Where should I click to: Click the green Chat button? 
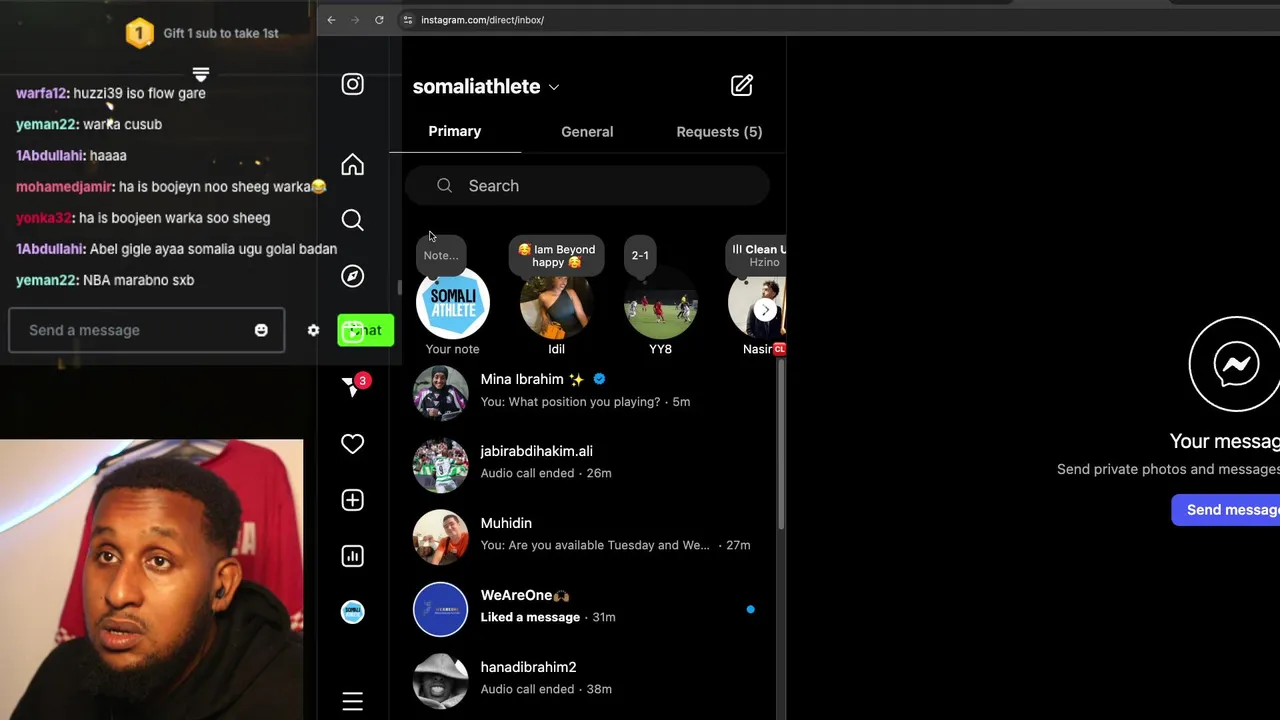click(x=365, y=330)
